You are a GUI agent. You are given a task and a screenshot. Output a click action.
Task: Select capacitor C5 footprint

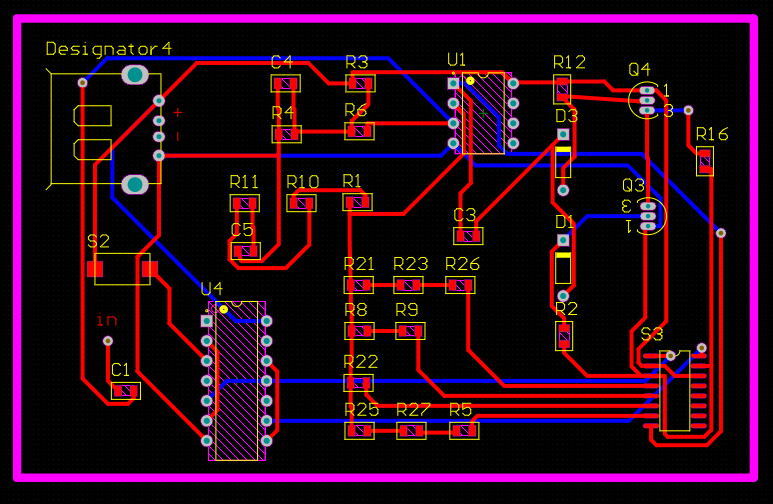pyautogui.click(x=246, y=252)
